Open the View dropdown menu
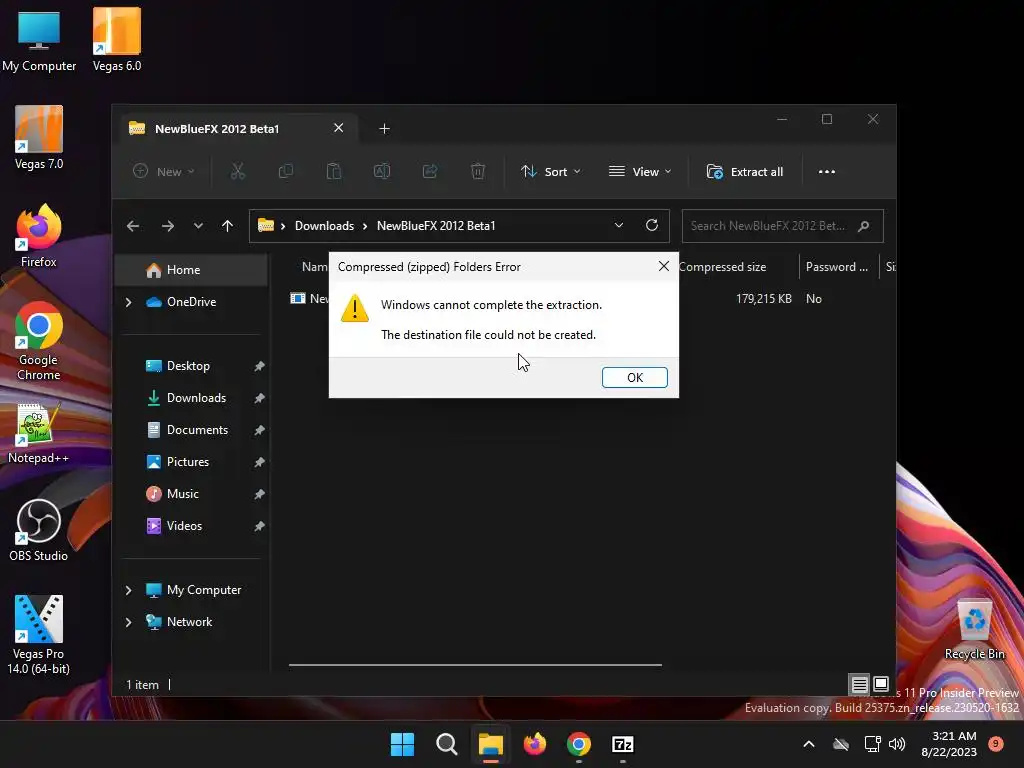1024x768 pixels. pos(640,172)
